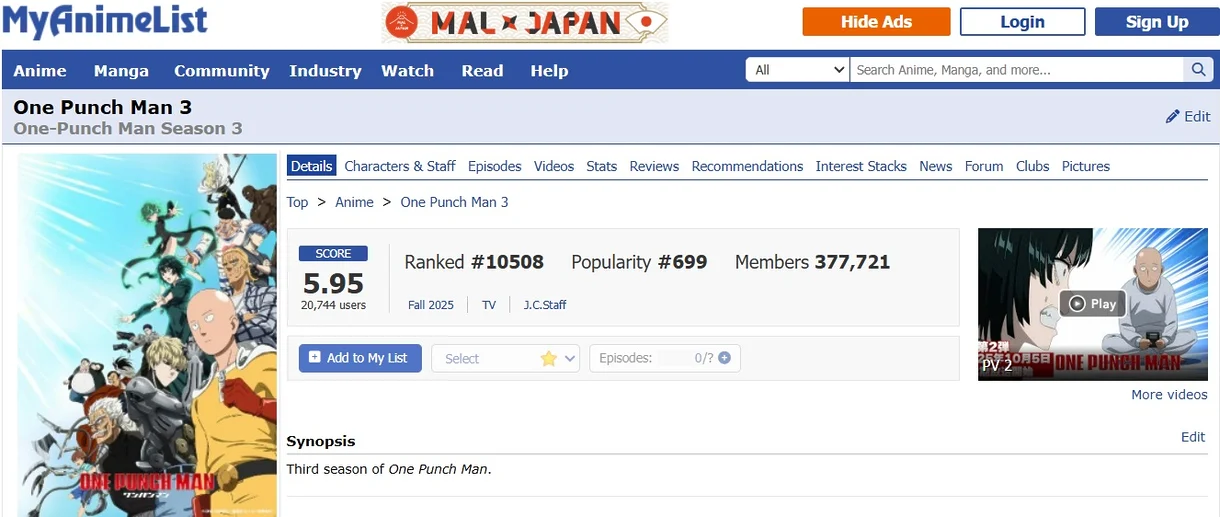1220x517 pixels.
Task: Click the Login button
Action: tap(1022, 22)
